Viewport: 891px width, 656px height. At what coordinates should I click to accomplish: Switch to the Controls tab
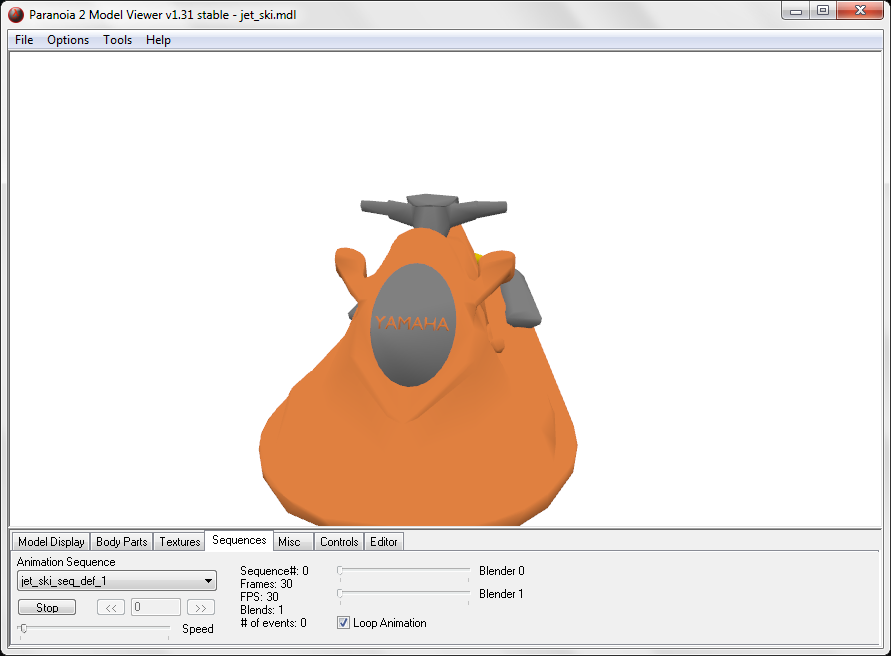(x=339, y=542)
